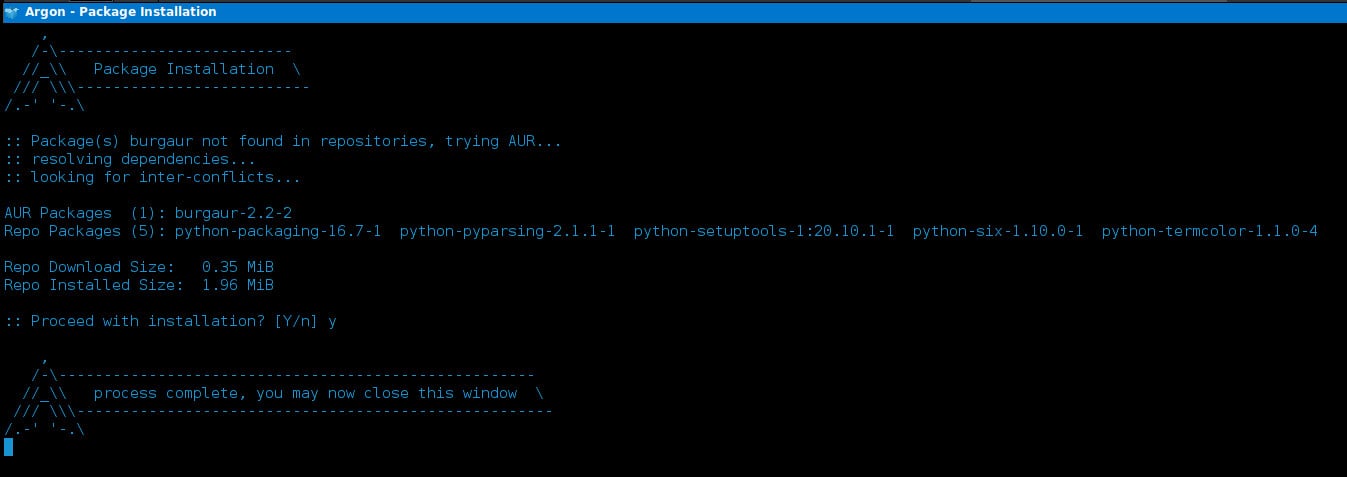Click the 'python-setuptools-1:20.10.1-1' package name
Screen dimensions: 1347x477
[764, 231]
